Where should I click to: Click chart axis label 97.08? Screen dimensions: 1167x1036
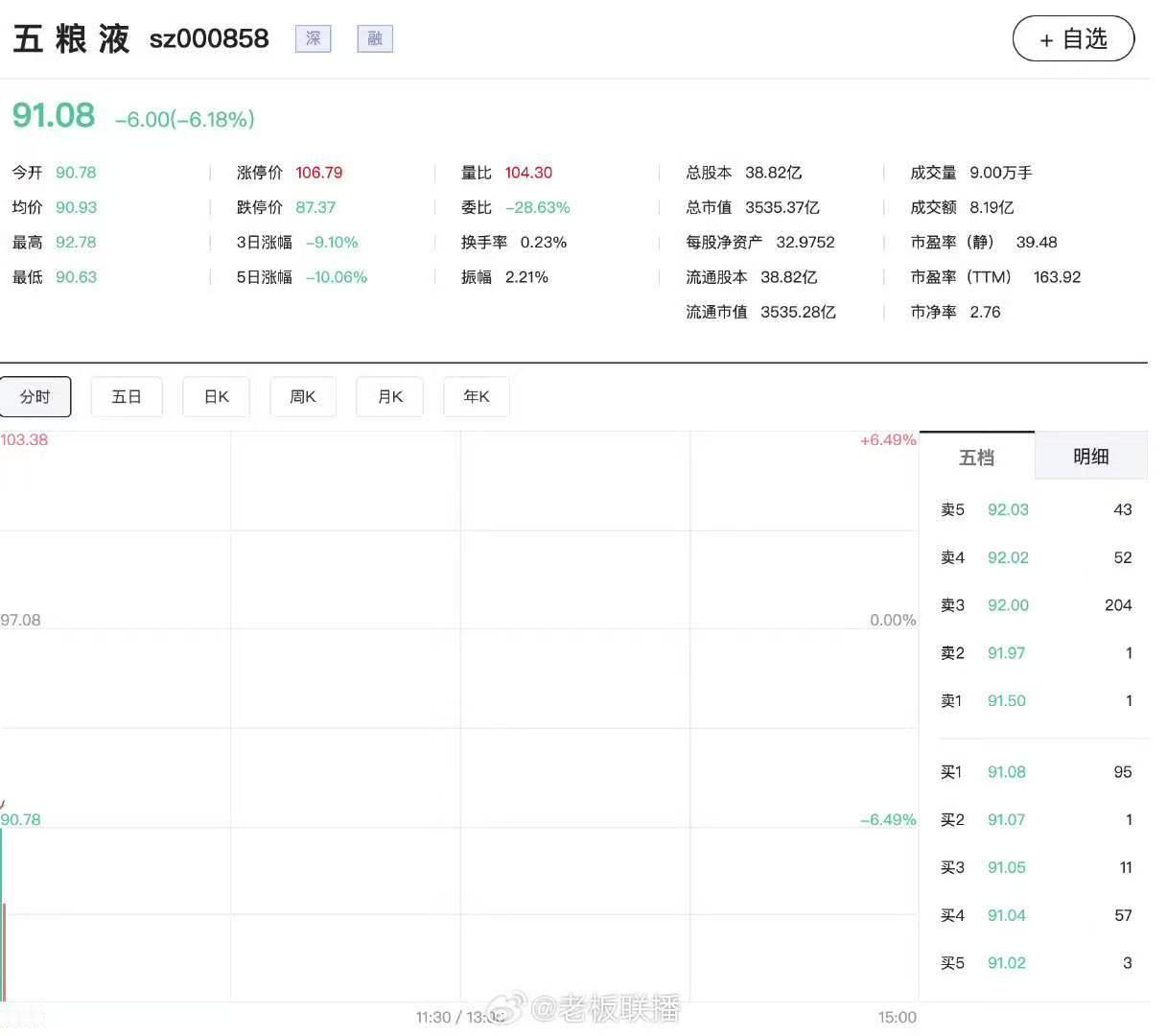point(21,620)
